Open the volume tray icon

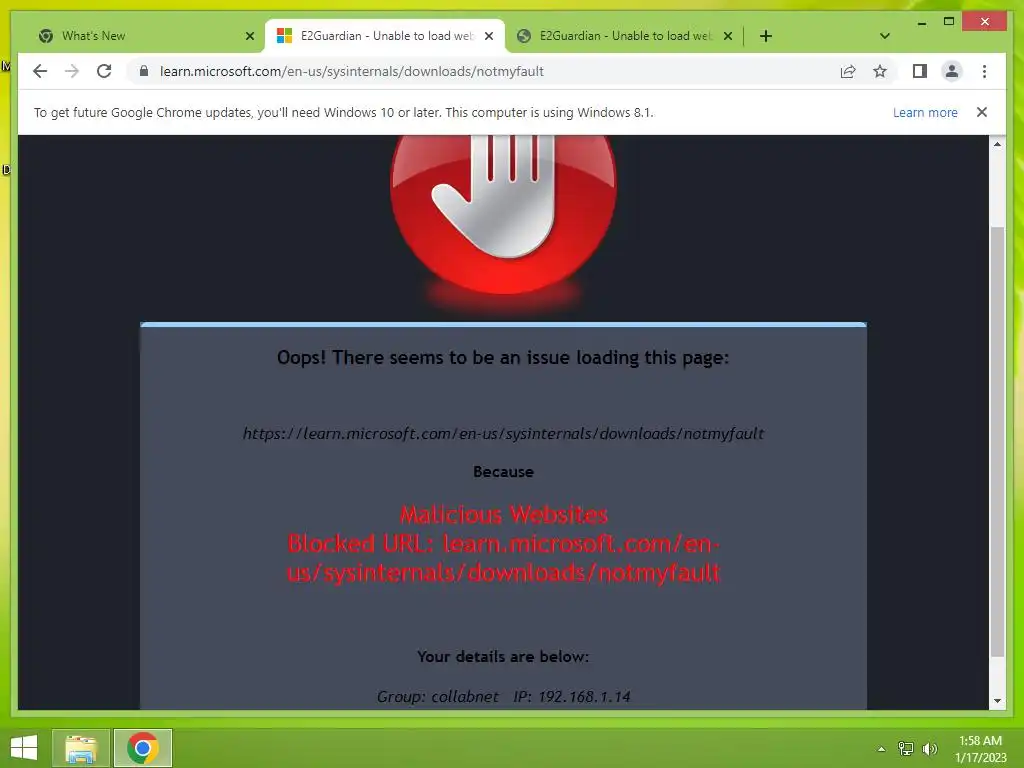(x=930, y=749)
